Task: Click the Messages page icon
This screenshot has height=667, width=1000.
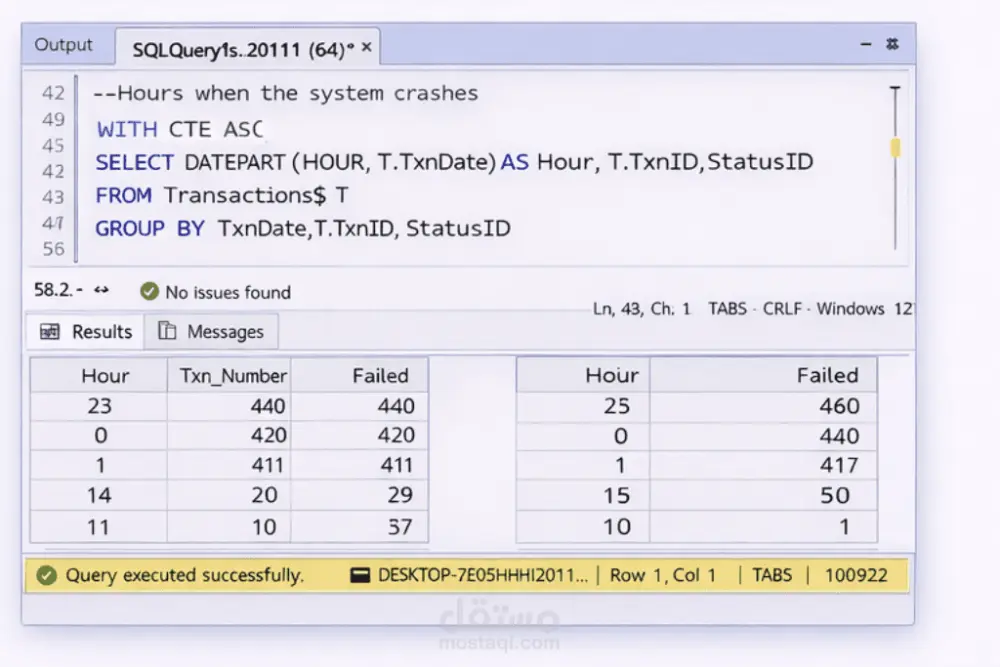Action: point(167,330)
